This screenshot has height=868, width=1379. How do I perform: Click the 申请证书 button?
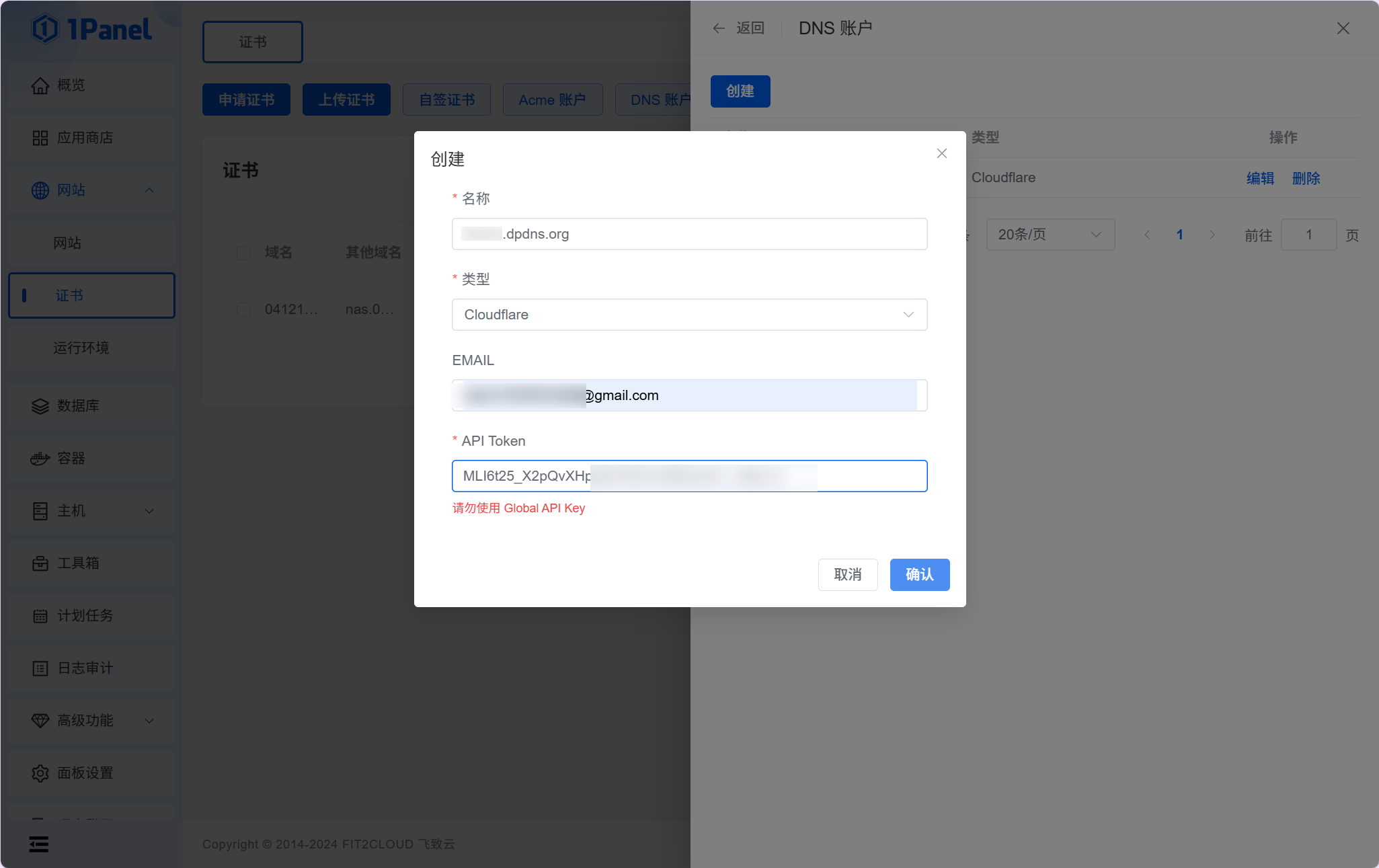tap(246, 100)
